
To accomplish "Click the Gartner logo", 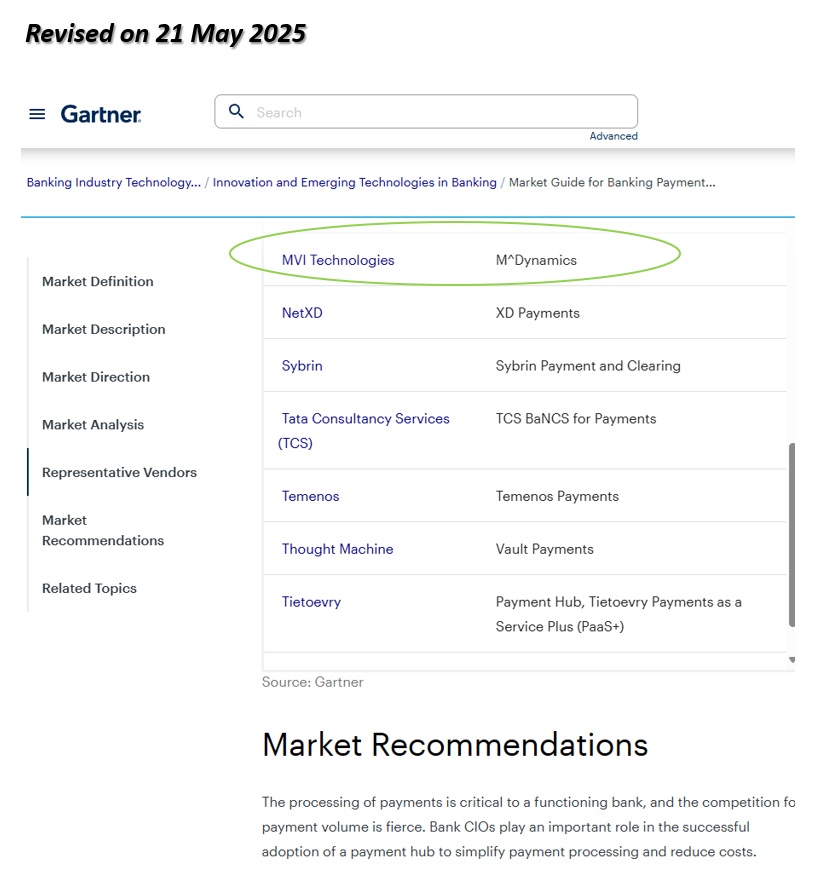I will (100, 114).
